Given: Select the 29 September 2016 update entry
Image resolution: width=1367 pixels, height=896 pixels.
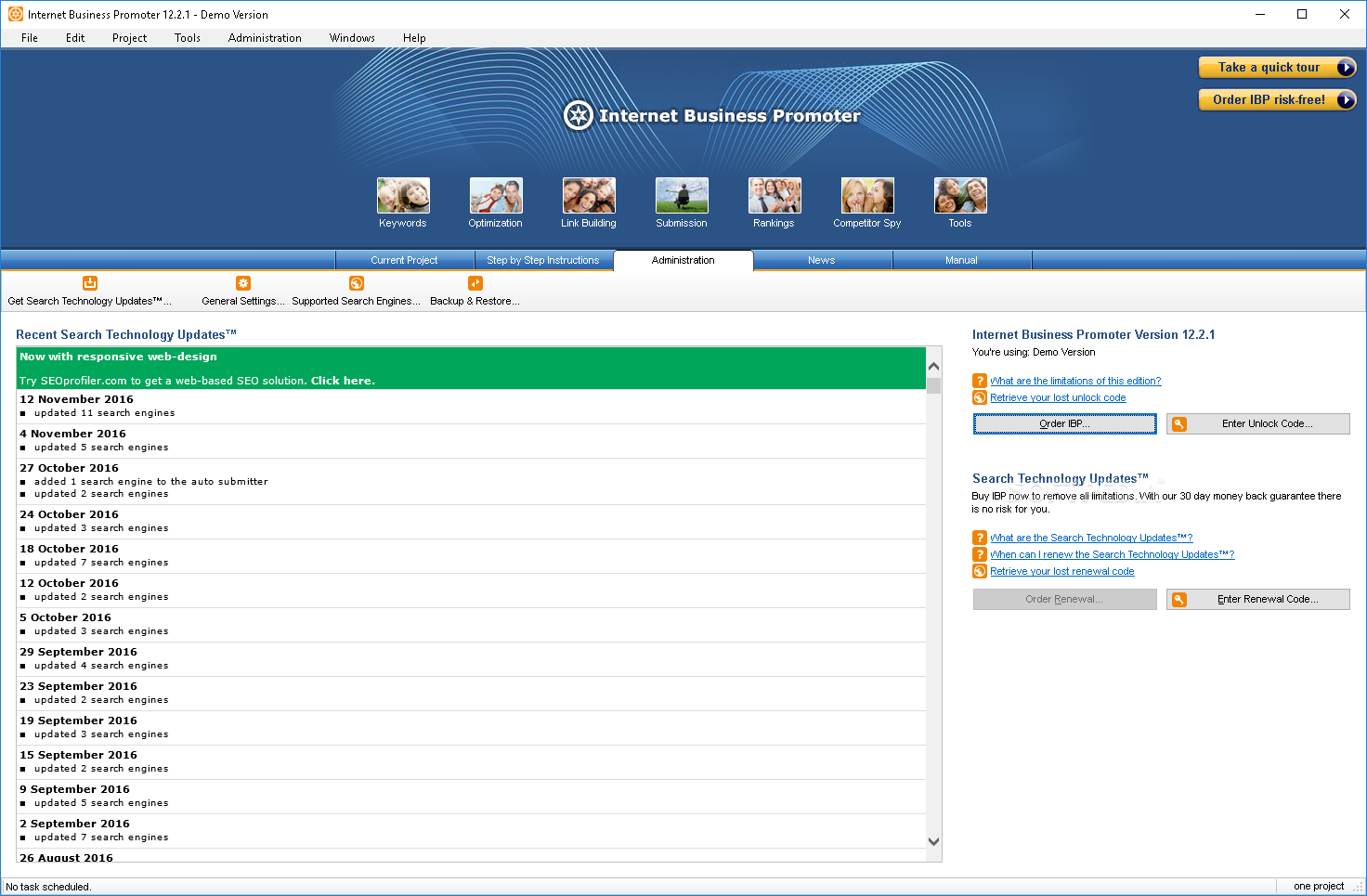Looking at the screenshot, I should (x=471, y=658).
